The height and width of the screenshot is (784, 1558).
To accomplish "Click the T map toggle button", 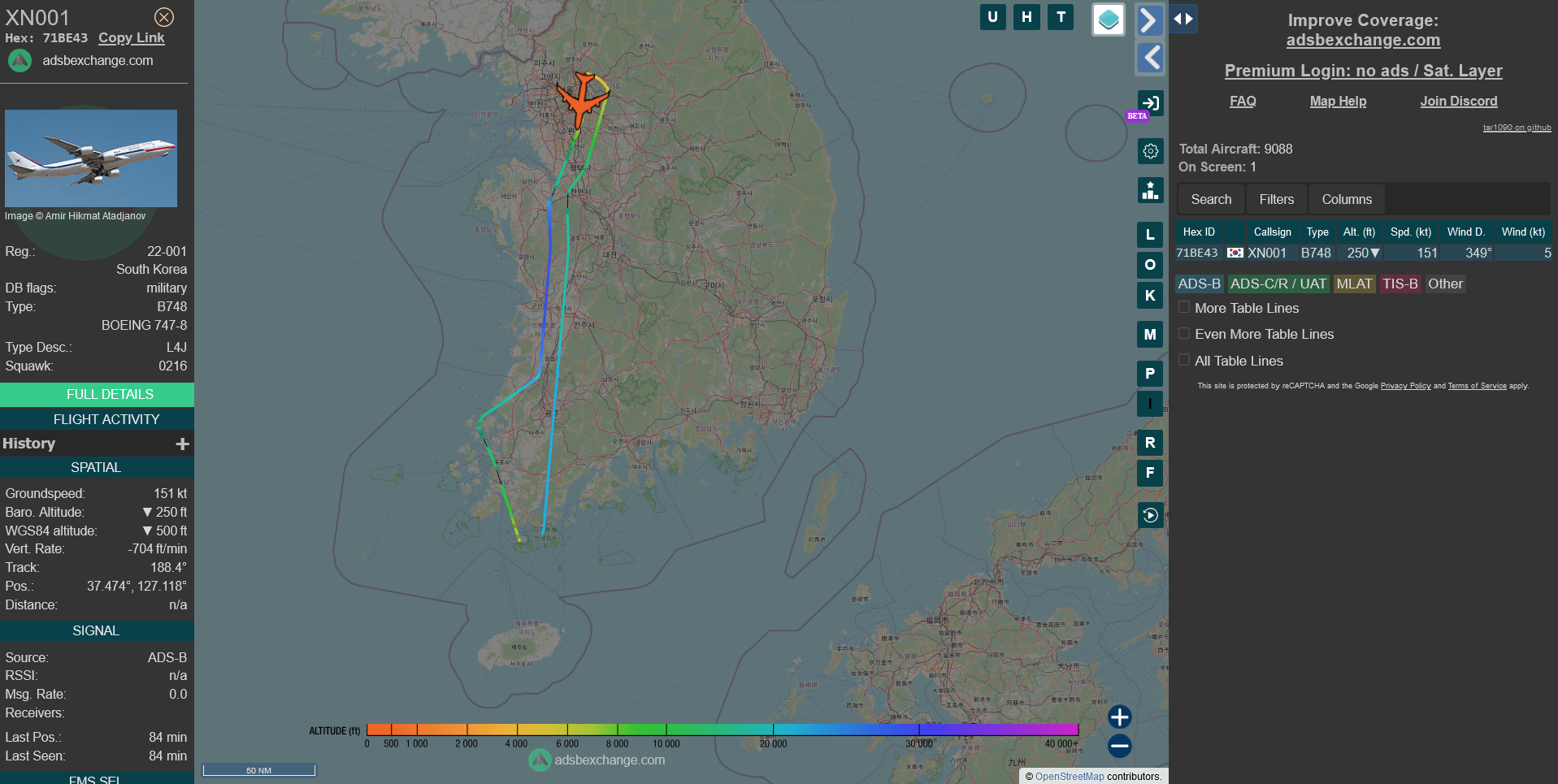I will point(1061,17).
